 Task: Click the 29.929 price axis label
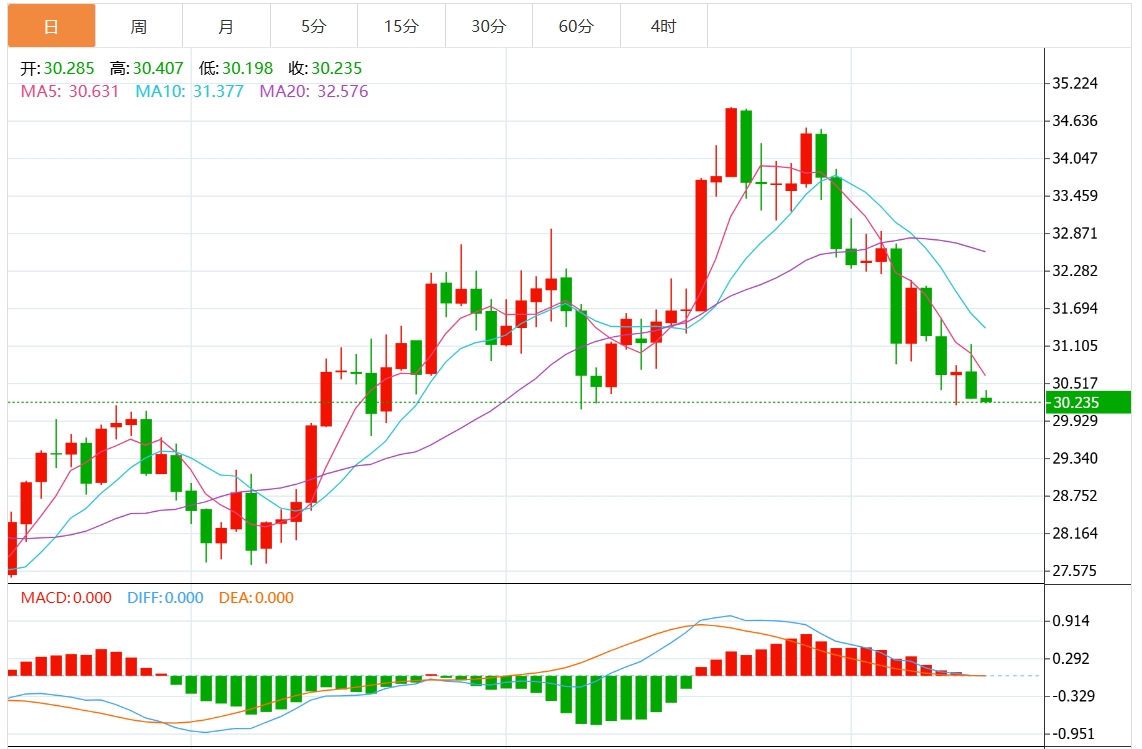click(1075, 421)
